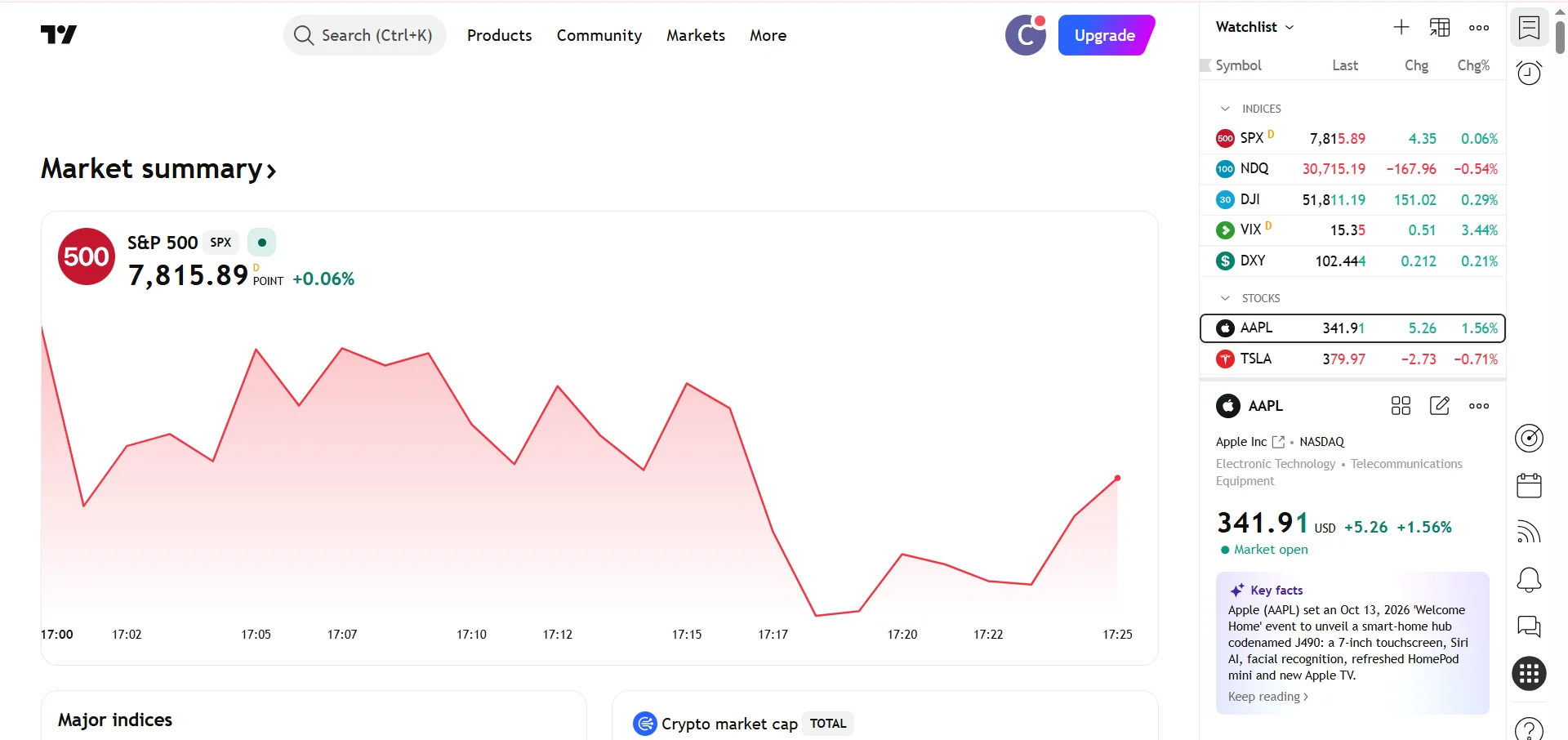Toggle the flag column next to Symbol
The image size is (1568, 740).
[1205, 65]
